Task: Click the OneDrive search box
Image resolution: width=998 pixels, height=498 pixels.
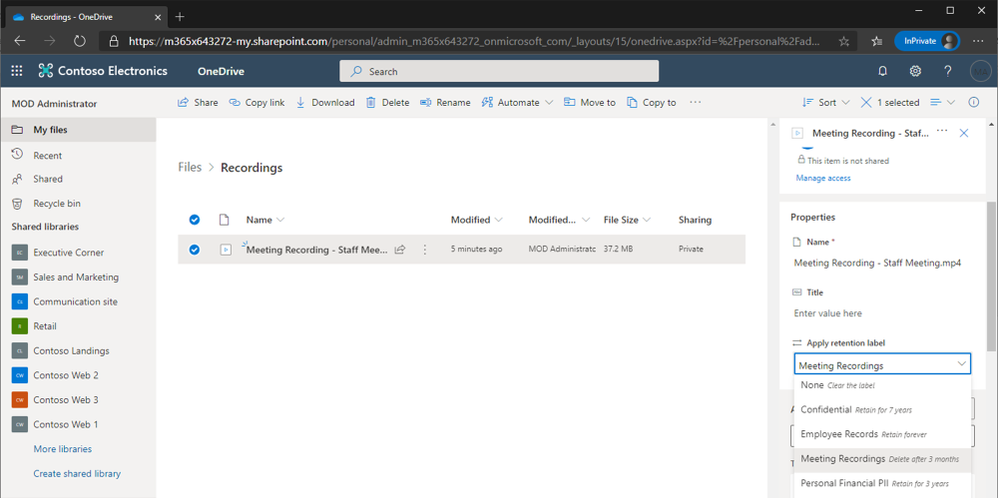Action: [x=499, y=71]
